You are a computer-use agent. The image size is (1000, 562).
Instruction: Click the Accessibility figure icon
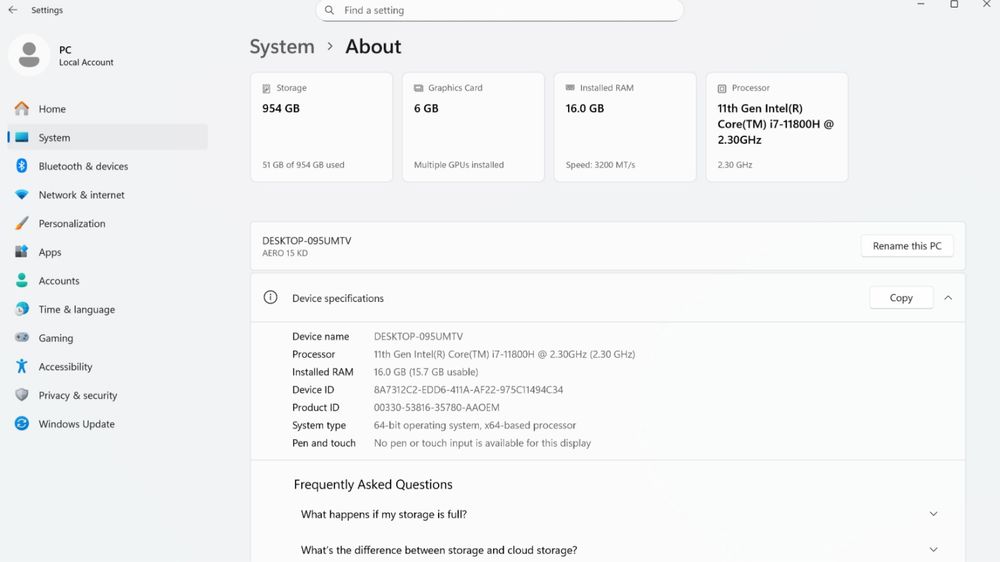point(22,367)
